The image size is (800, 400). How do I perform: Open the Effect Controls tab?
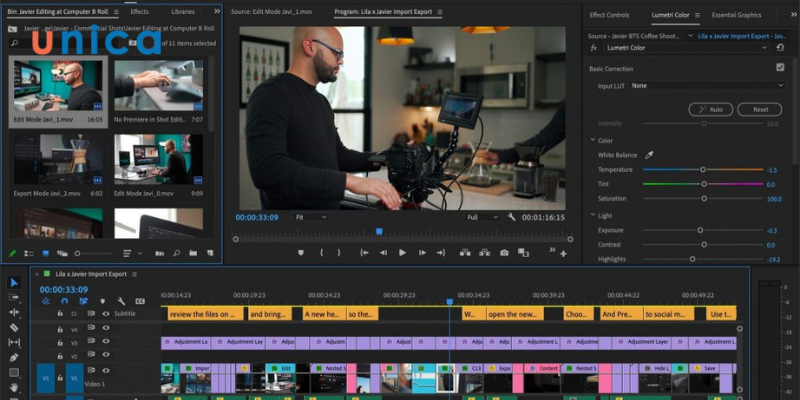tap(610, 15)
